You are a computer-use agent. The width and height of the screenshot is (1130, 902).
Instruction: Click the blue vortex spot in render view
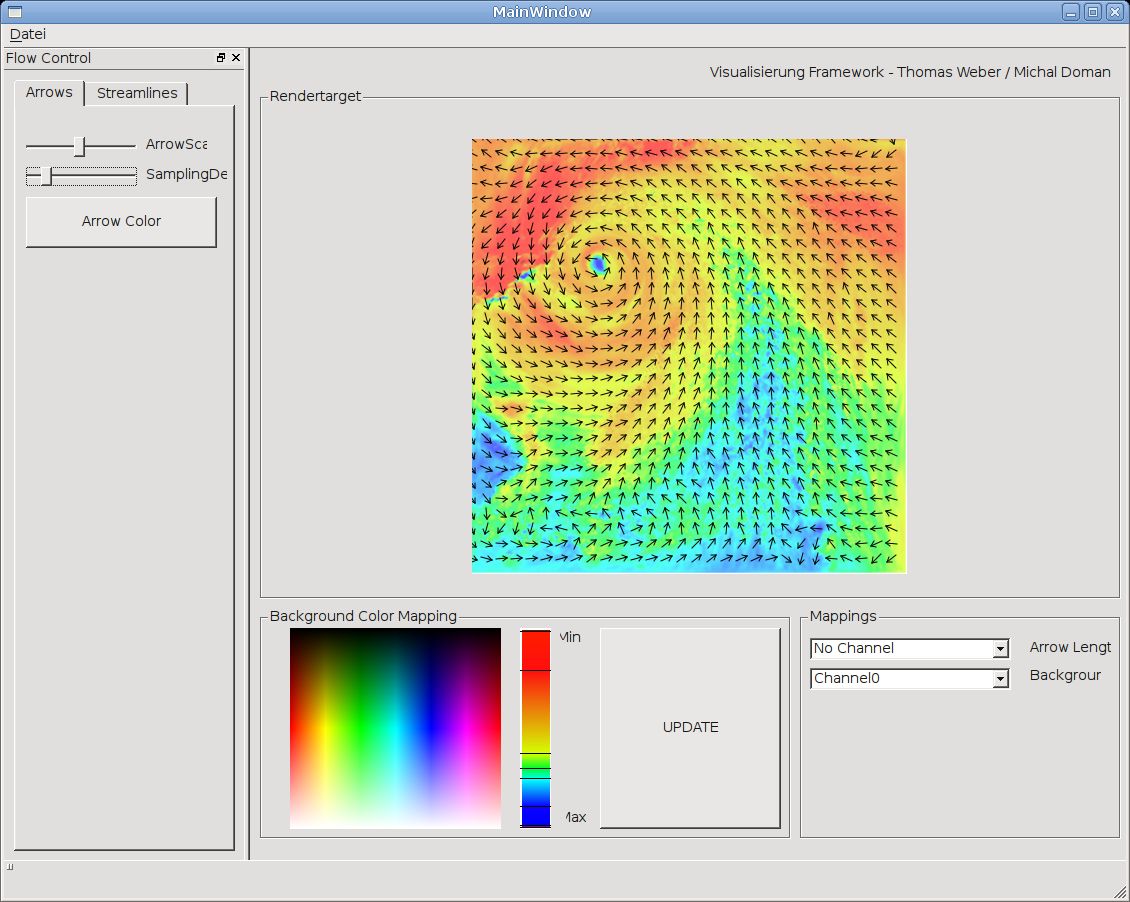coord(598,264)
